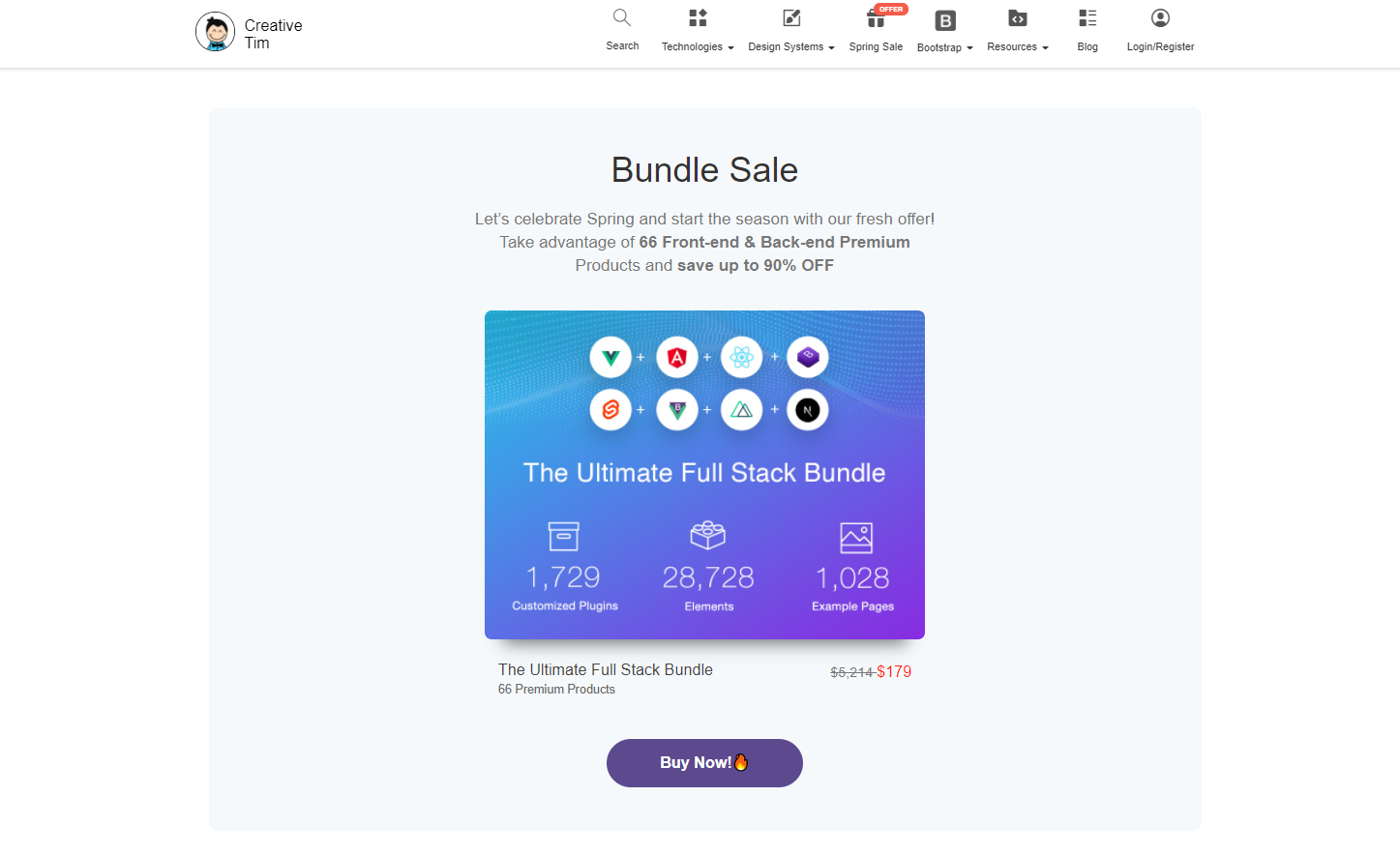Image resolution: width=1400 pixels, height=856 pixels.
Task: Click the Resources code folder icon
Action: point(1018,17)
